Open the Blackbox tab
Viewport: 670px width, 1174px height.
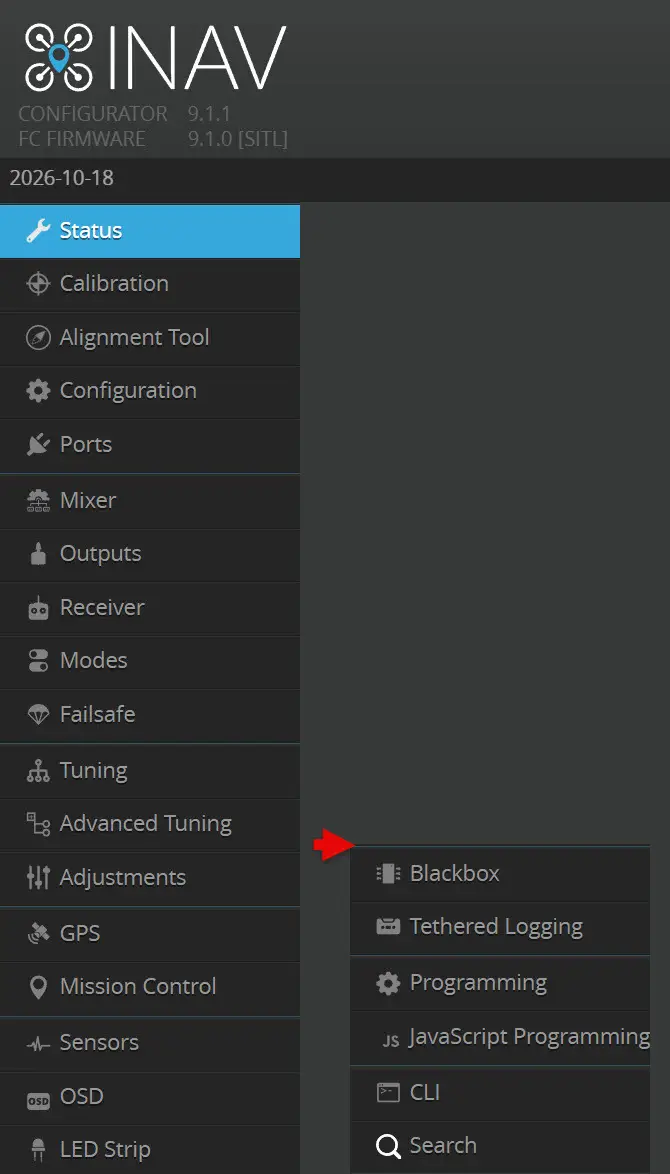500,874
